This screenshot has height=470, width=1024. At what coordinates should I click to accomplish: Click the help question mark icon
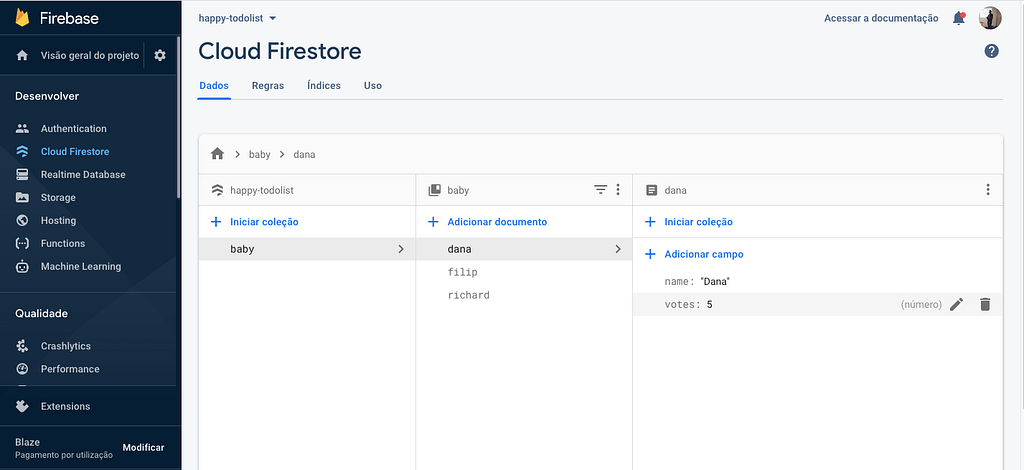[x=991, y=51]
